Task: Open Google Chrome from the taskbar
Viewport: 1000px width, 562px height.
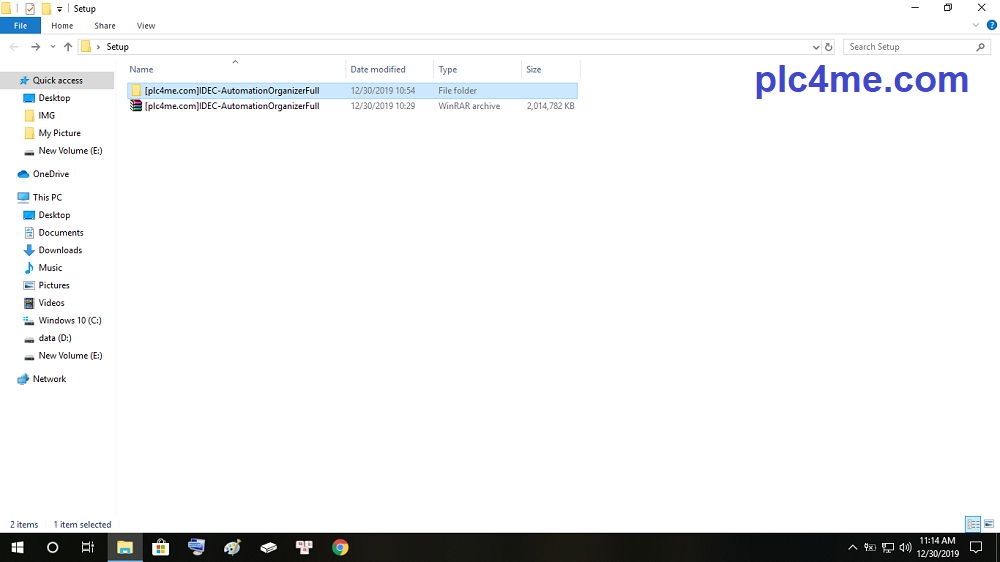Action: coord(340,547)
